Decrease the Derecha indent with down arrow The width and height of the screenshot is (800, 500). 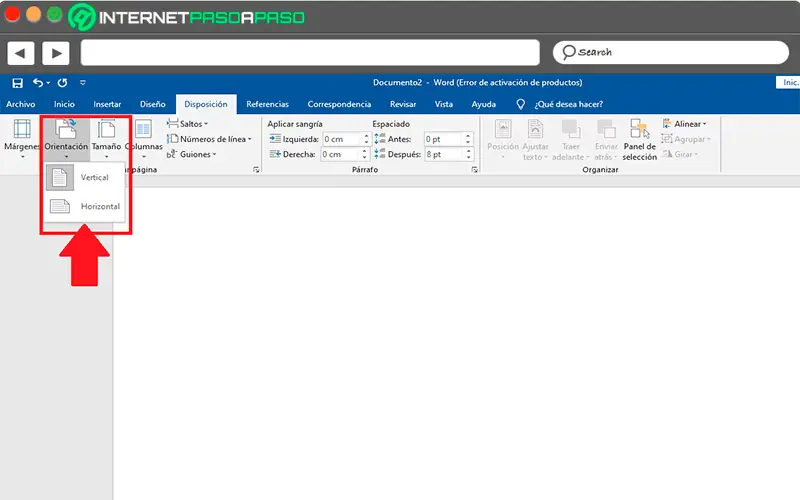pos(364,157)
